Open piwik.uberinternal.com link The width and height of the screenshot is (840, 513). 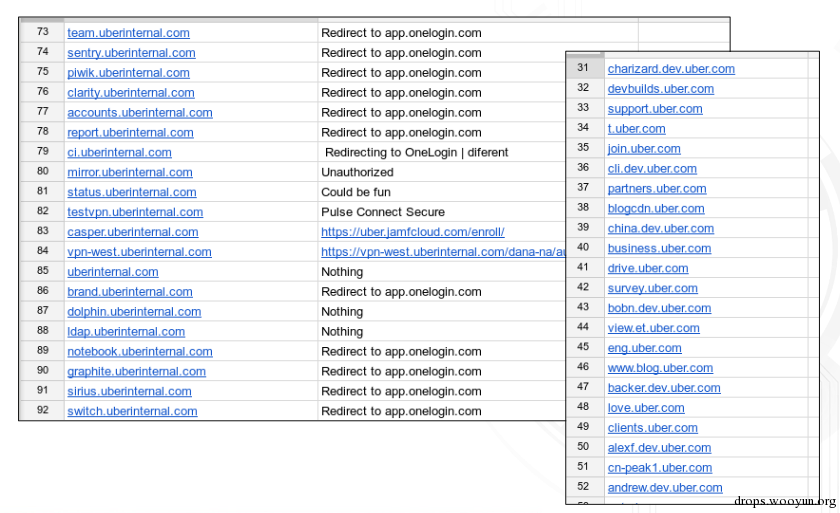tap(128, 73)
